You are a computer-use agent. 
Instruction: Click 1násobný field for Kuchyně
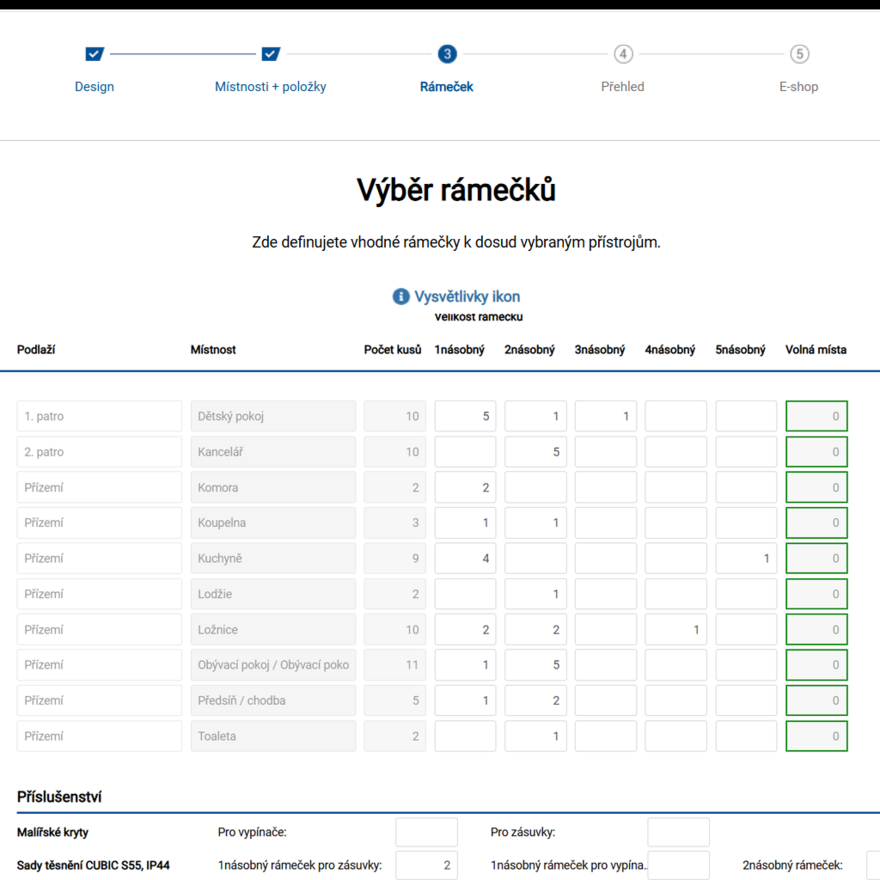[x=465, y=558]
